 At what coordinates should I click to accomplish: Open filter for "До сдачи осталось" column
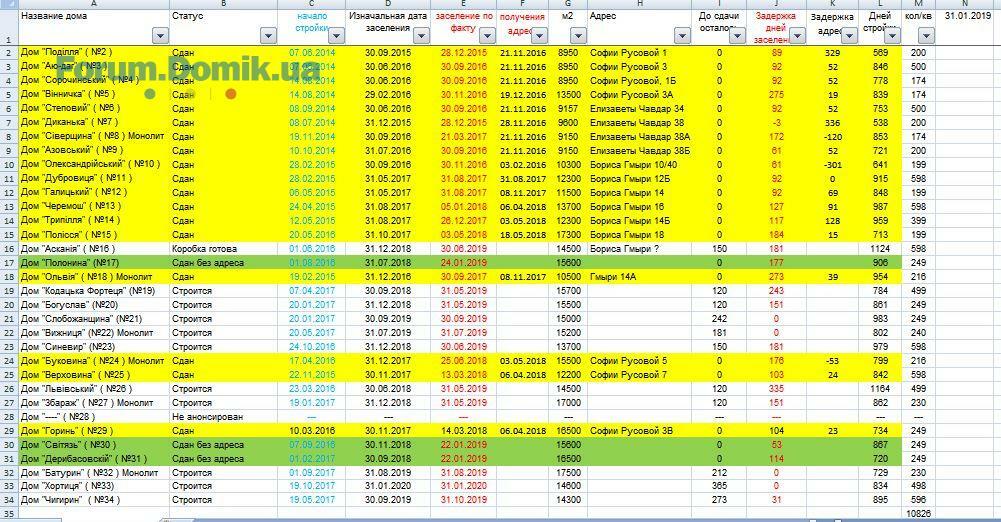point(737,36)
